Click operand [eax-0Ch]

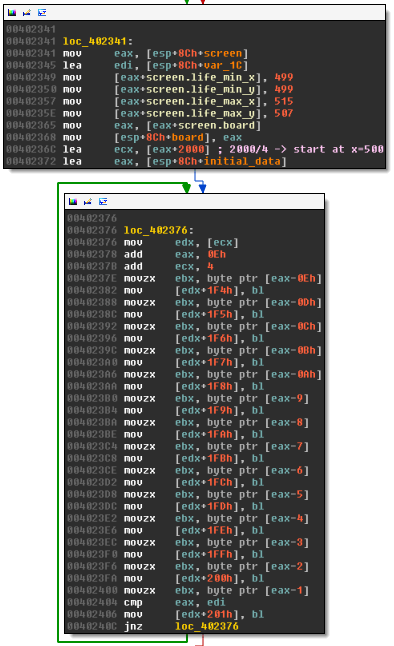coord(293,326)
